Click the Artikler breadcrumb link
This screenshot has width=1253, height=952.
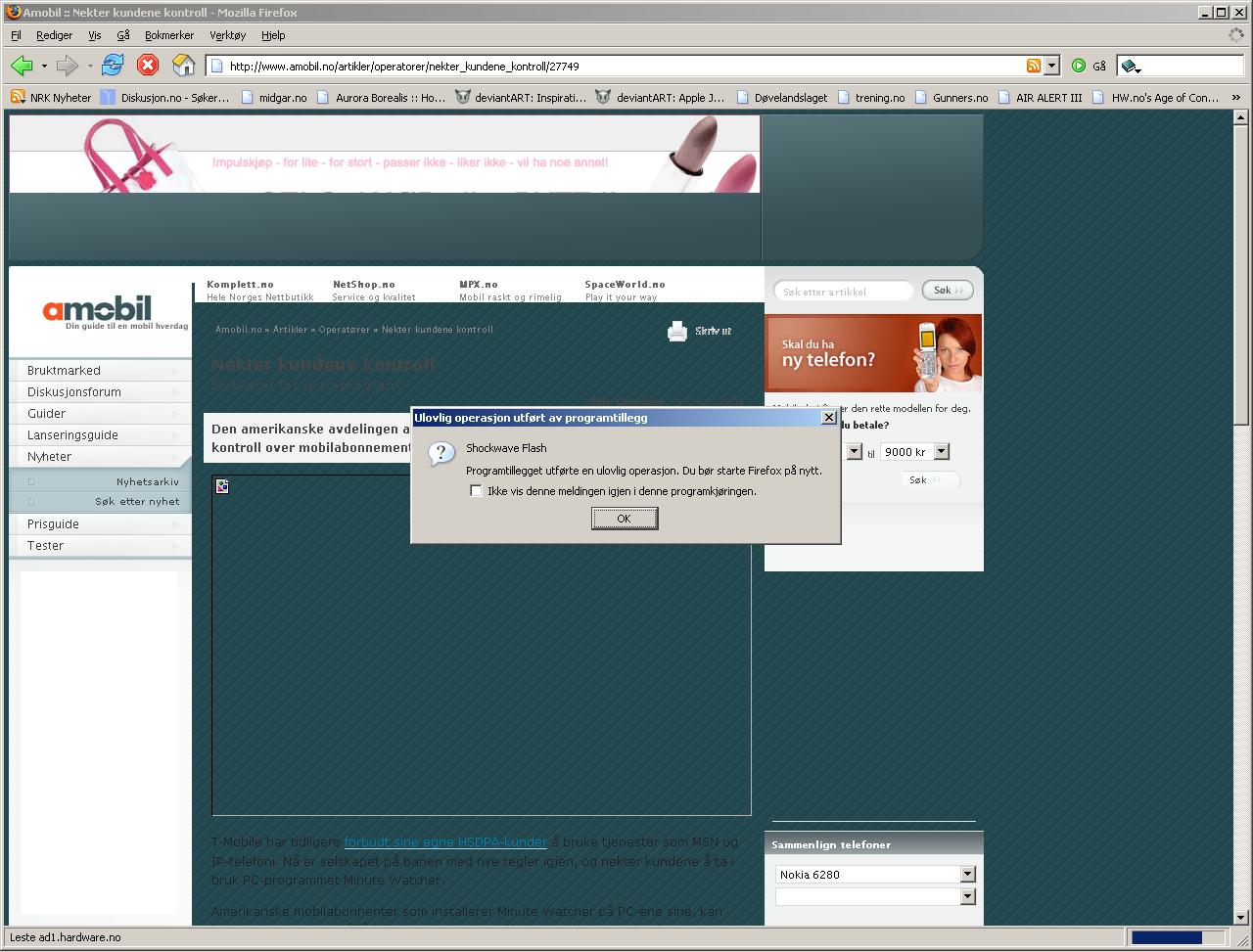pyautogui.click(x=290, y=330)
